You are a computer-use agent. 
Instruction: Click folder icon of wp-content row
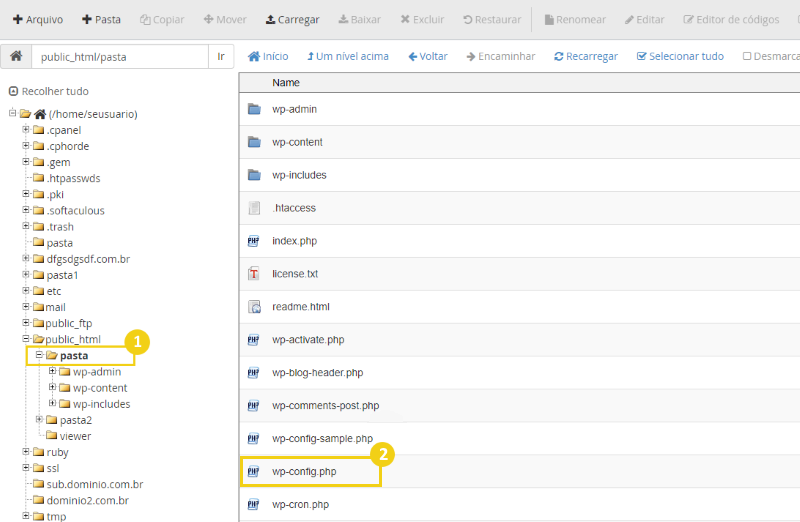(x=254, y=142)
